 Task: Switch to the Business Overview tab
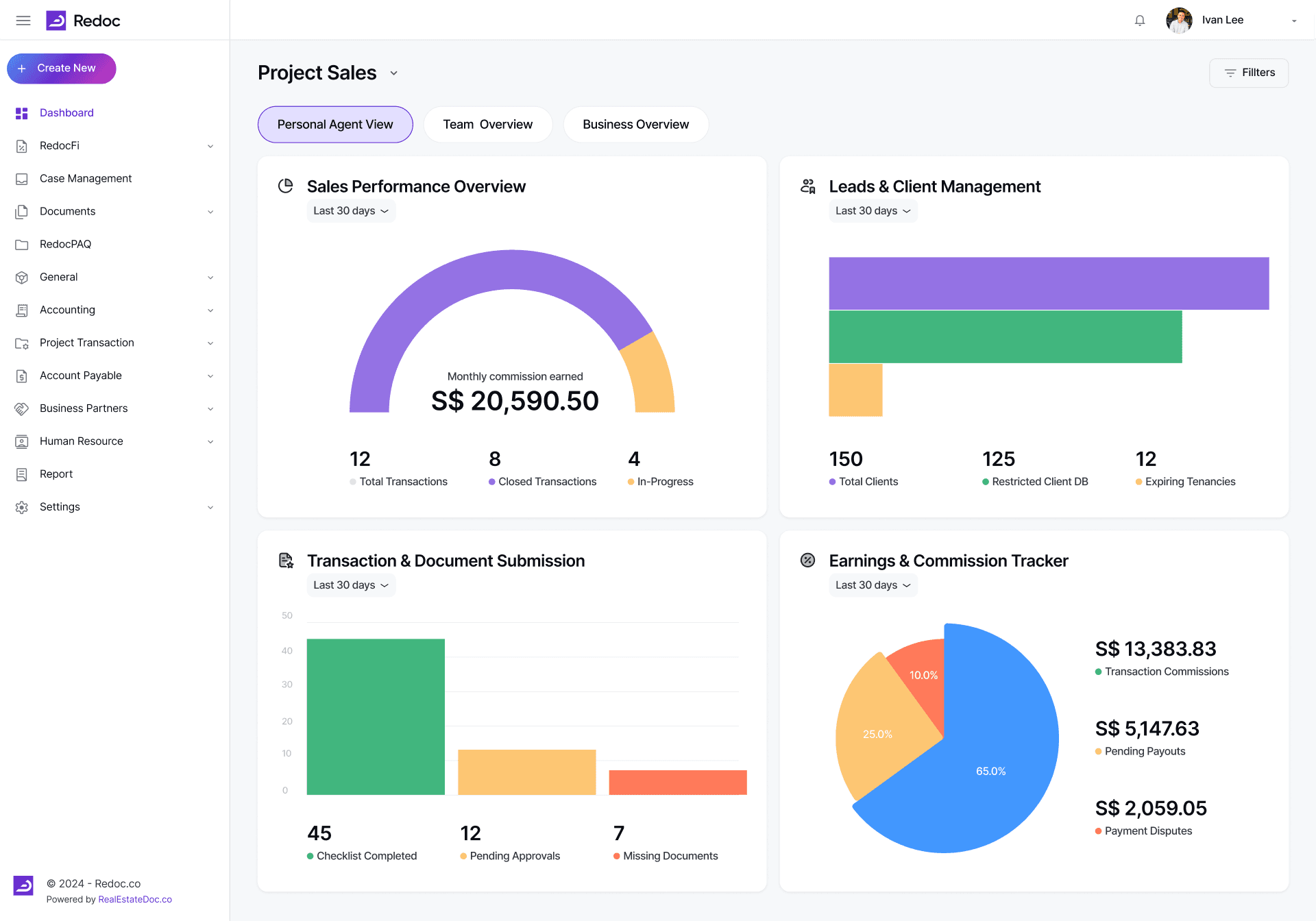pyautogui.click(x=636, y=125)
